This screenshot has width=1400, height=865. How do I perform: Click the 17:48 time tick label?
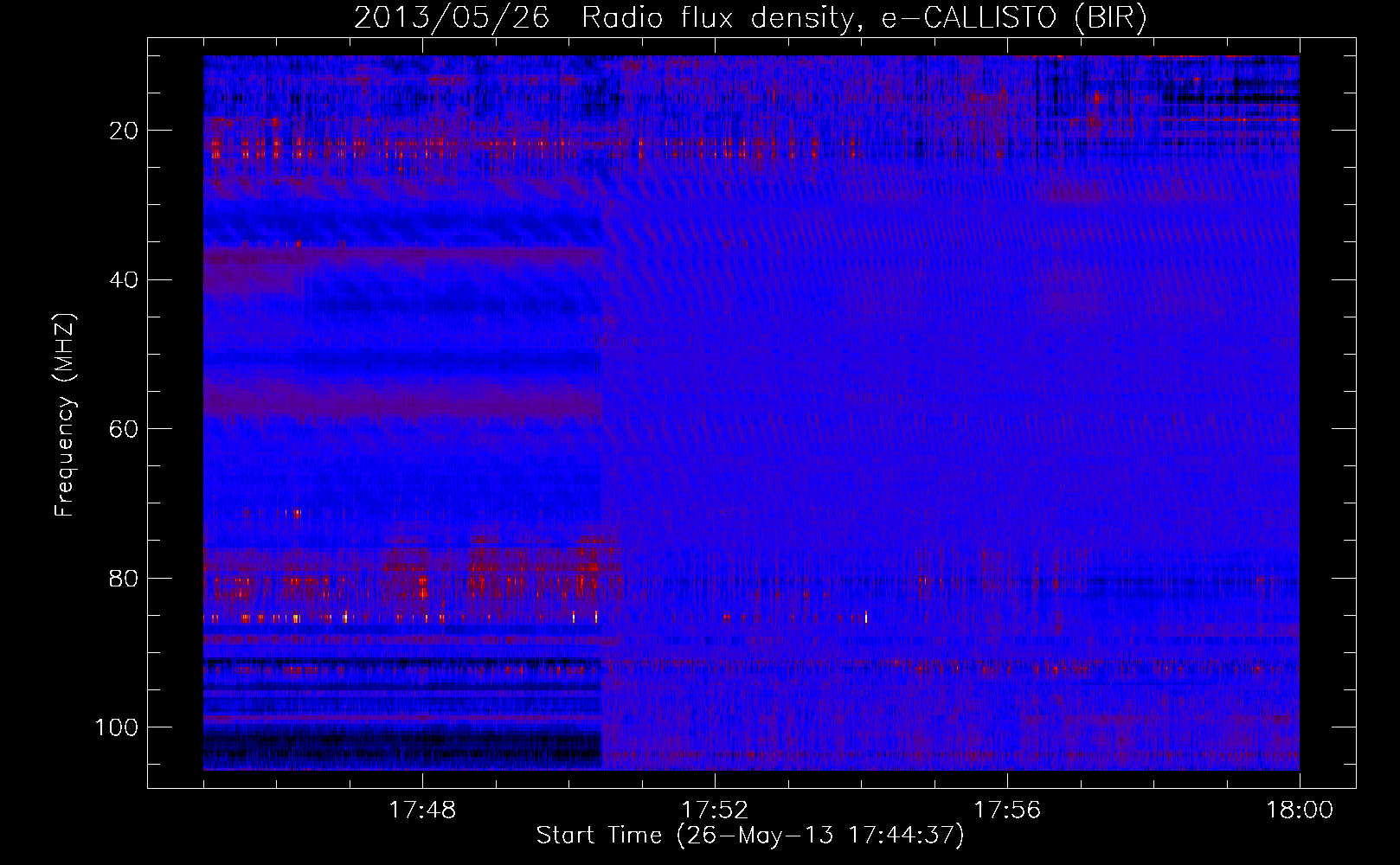tap(422, 811)
